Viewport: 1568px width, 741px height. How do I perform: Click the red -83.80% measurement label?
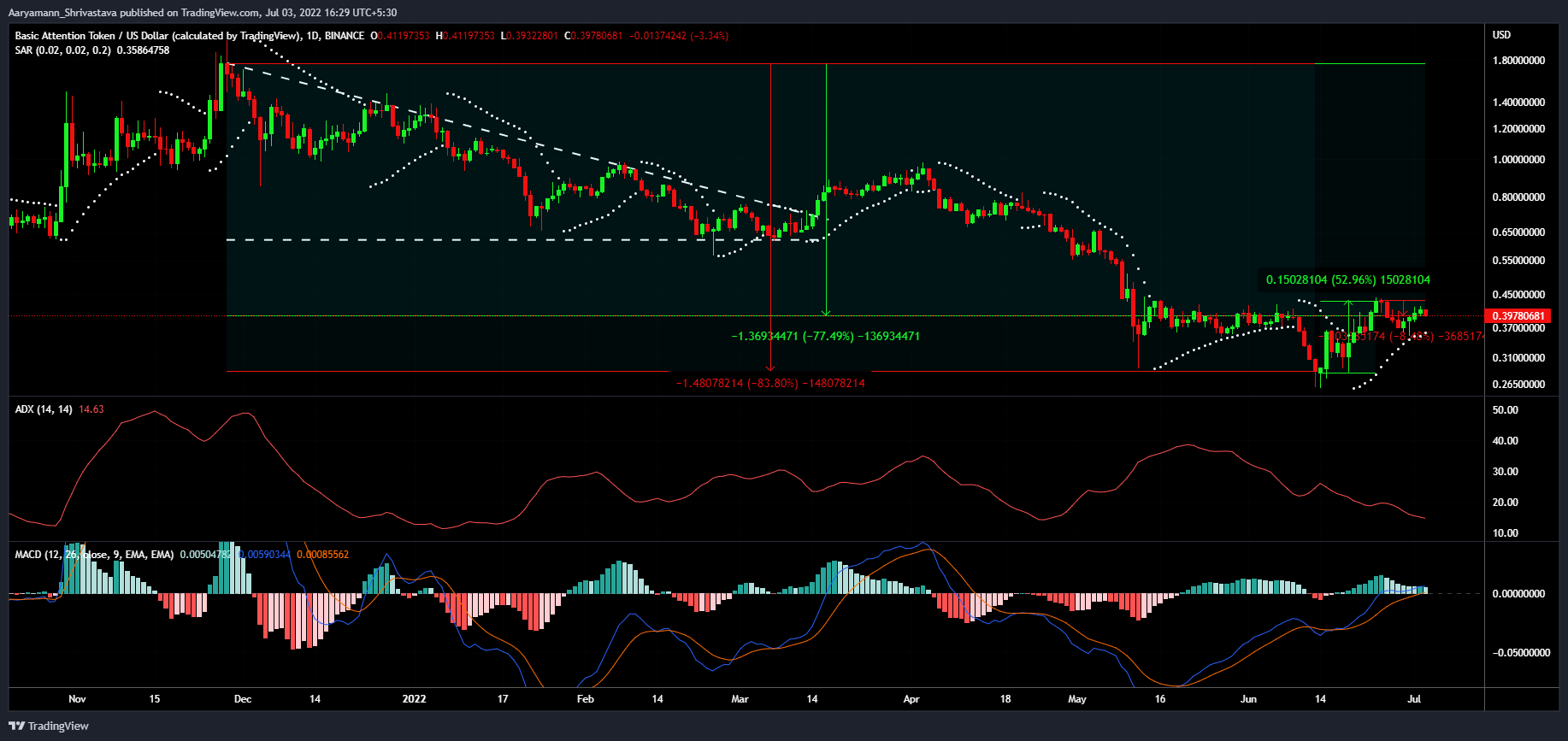click(x=769, y=383)
